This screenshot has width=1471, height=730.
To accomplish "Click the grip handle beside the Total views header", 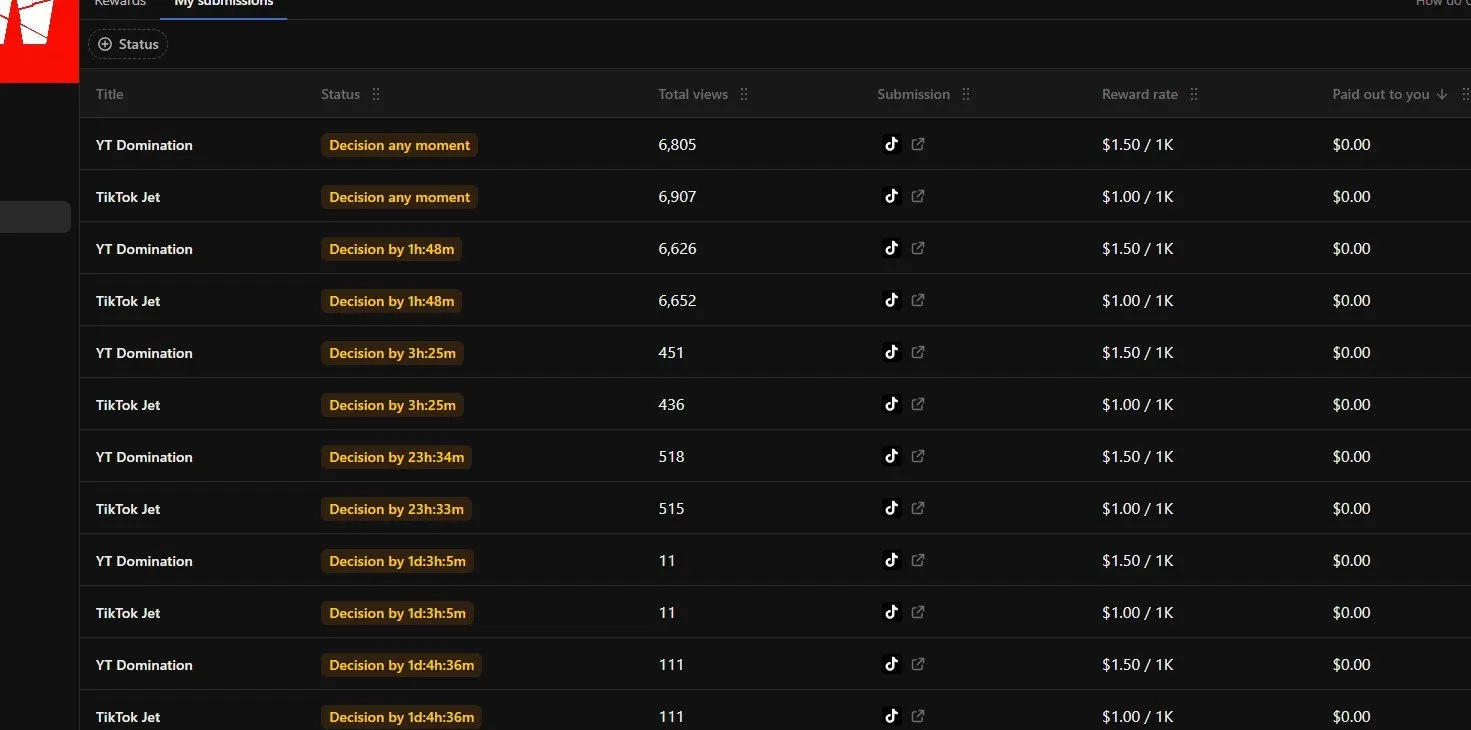I will [x=744, y=94].
